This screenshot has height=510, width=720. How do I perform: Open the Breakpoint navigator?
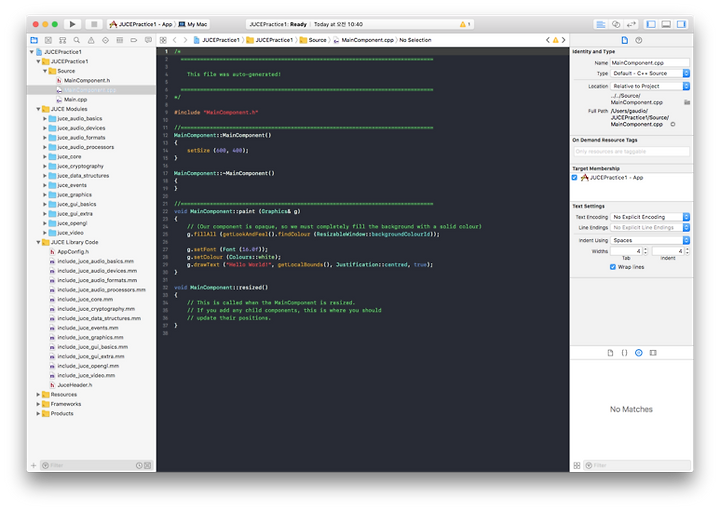[x=134, y=40]
